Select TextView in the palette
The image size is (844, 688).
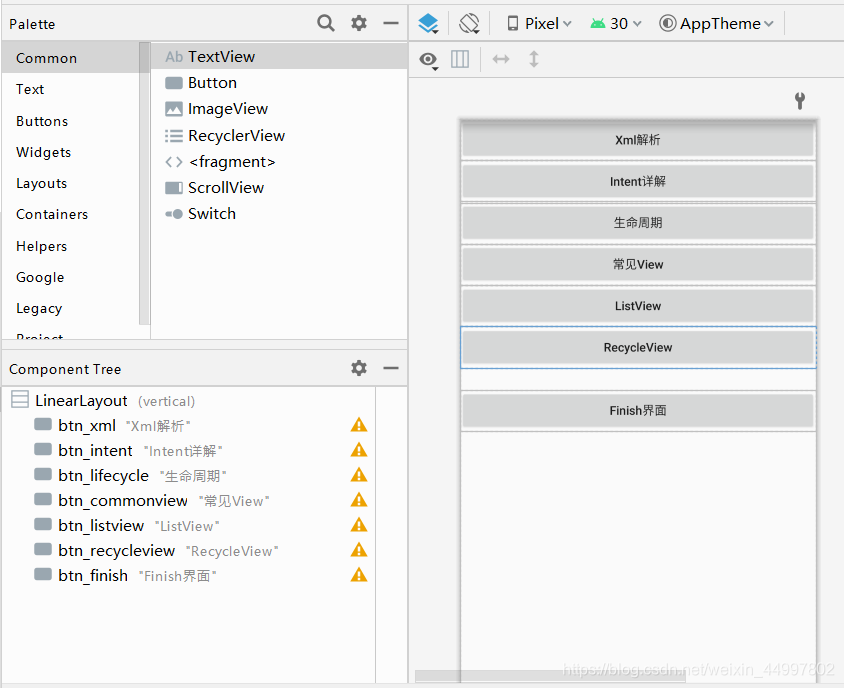tap(279, 57)
